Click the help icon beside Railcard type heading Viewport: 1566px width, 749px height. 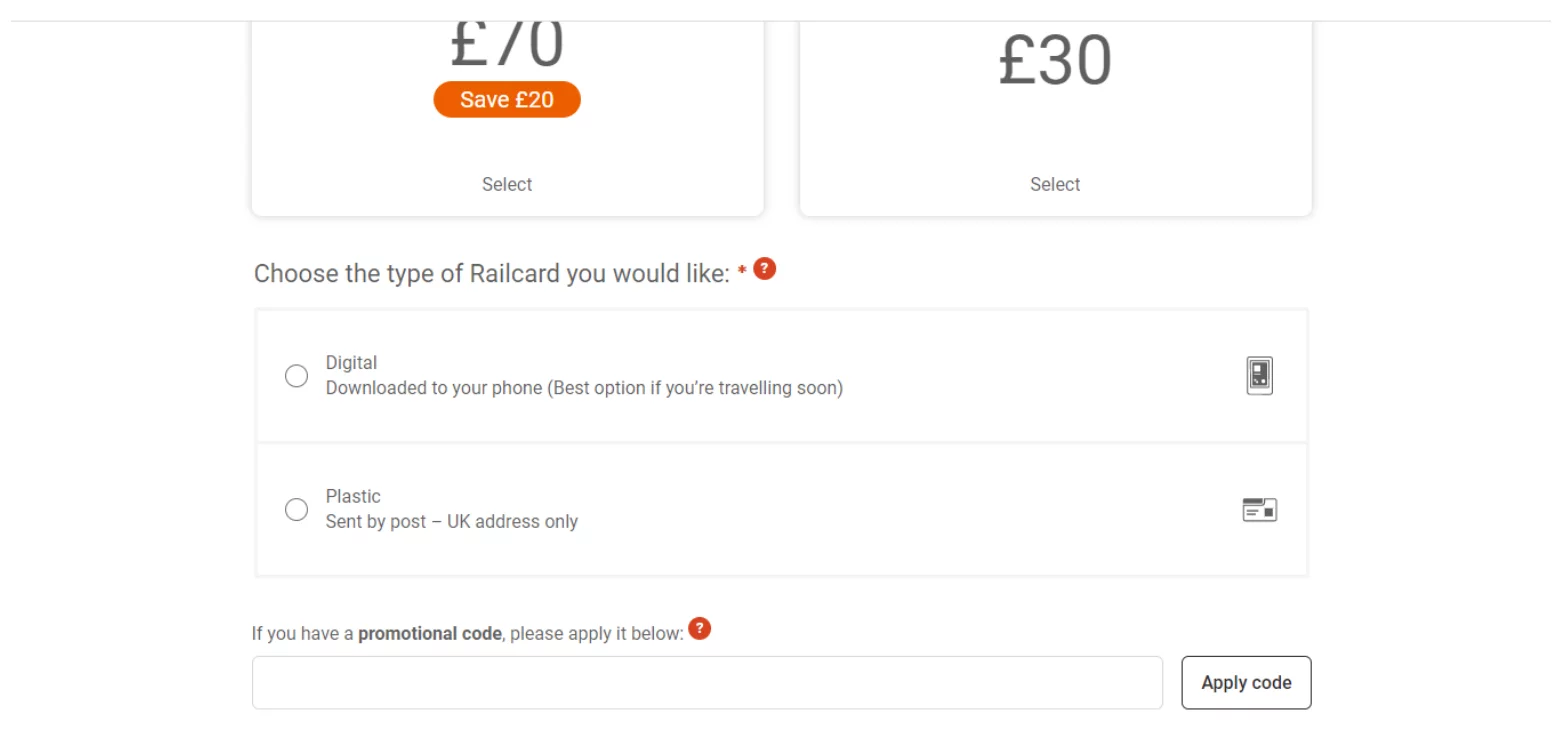(765, 269)
